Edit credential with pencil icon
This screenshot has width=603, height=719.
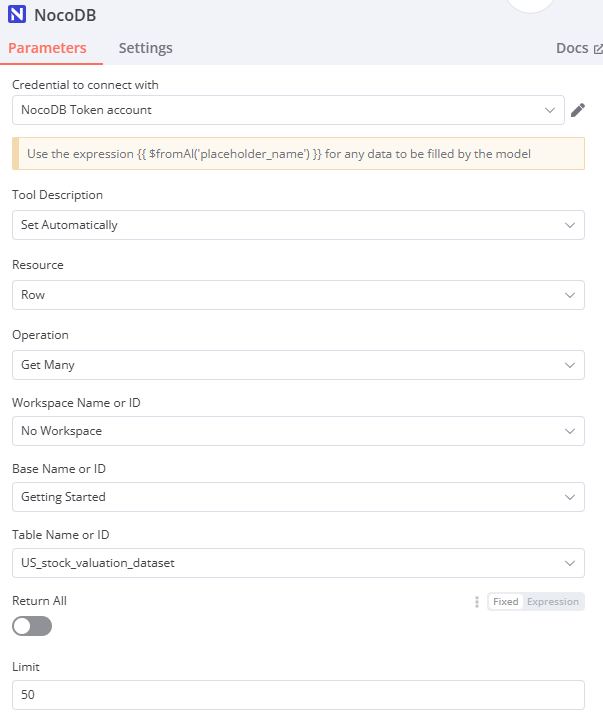coord(577,110)
